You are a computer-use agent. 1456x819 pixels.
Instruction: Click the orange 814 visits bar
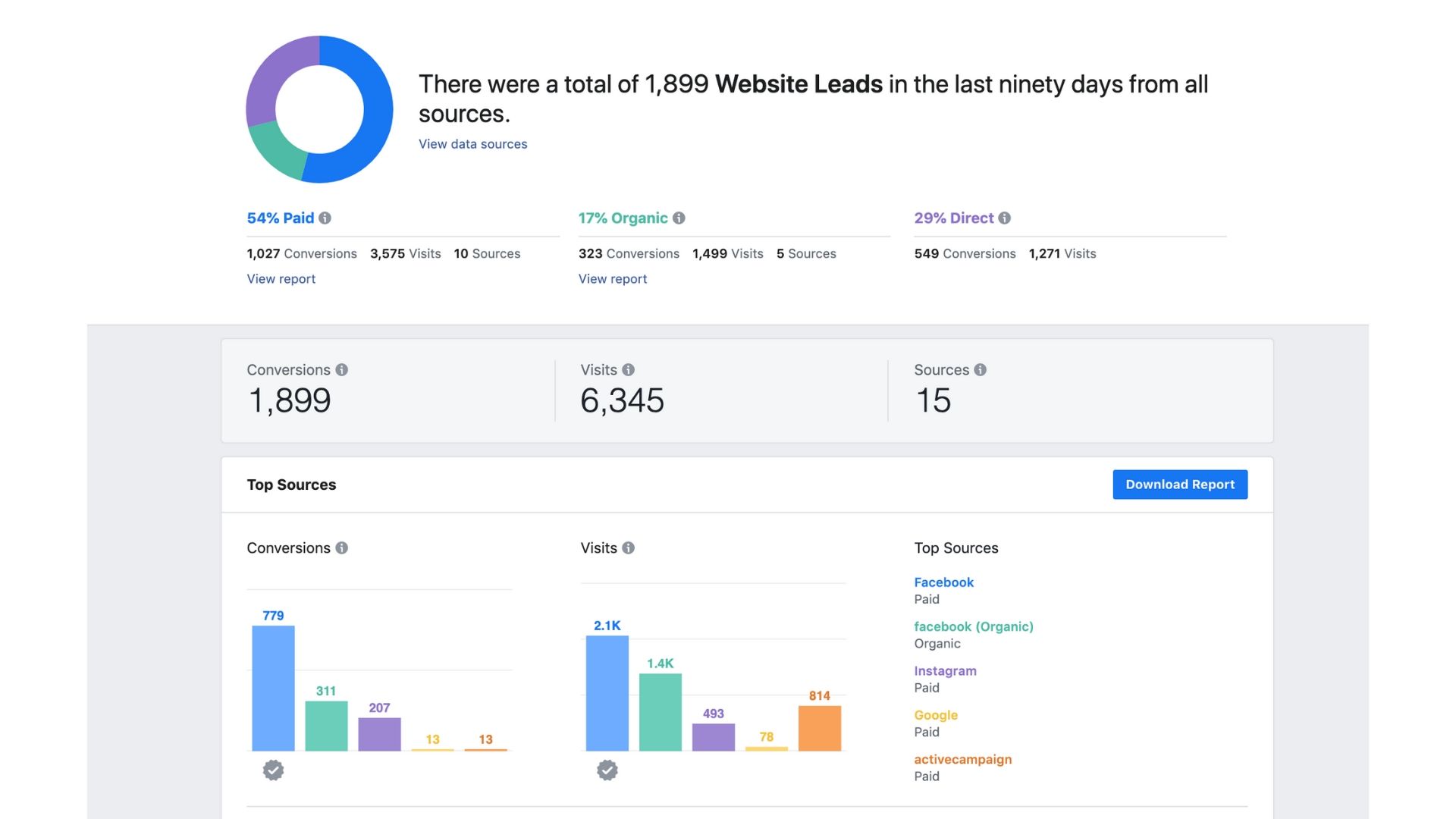click(x=820, y=729)
